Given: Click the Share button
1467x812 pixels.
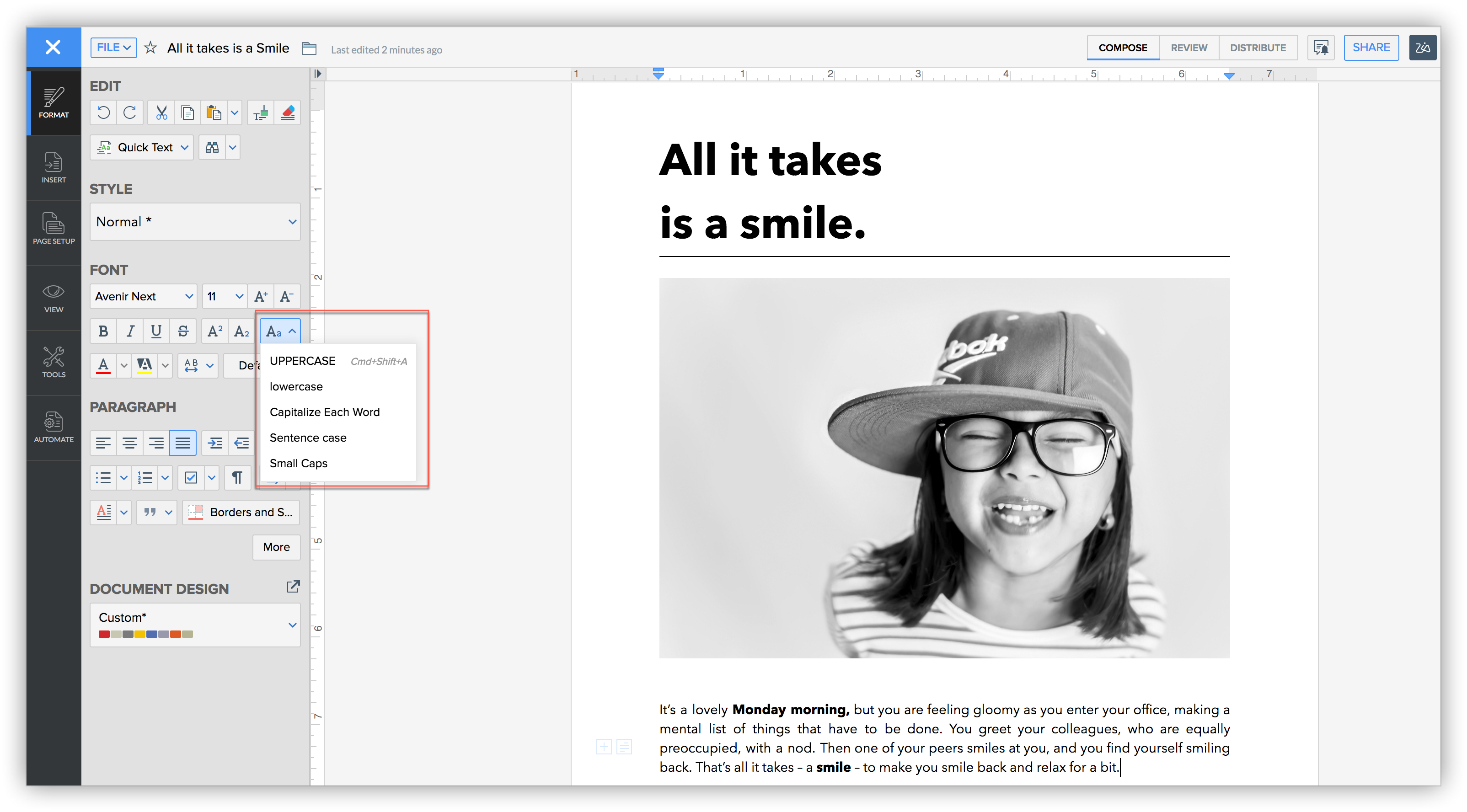Looking at the screenshot, I should point(1370,48).
